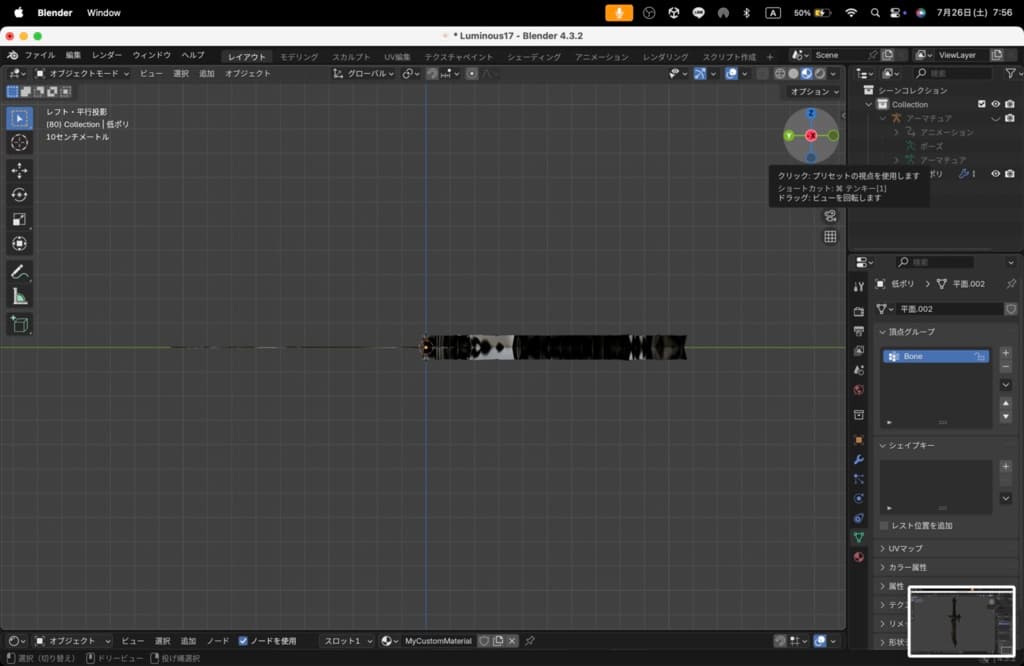Toggle the orthographic/perspective grid view icon
The width and height of the screenshot is (1024, 666).
click(830, 237)
